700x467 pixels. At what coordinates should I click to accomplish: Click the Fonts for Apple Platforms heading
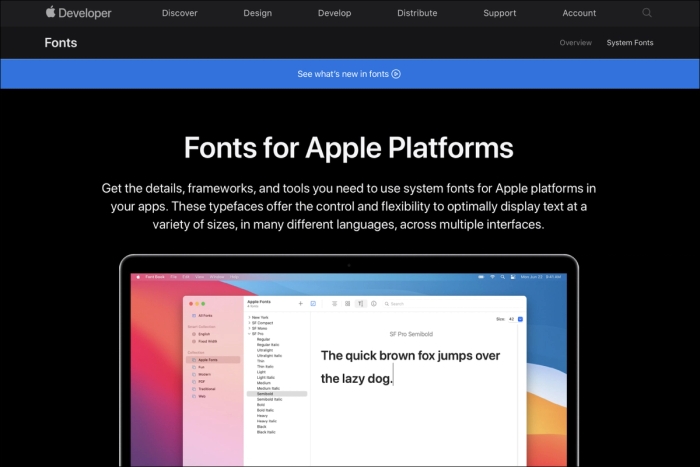point(349,147)
